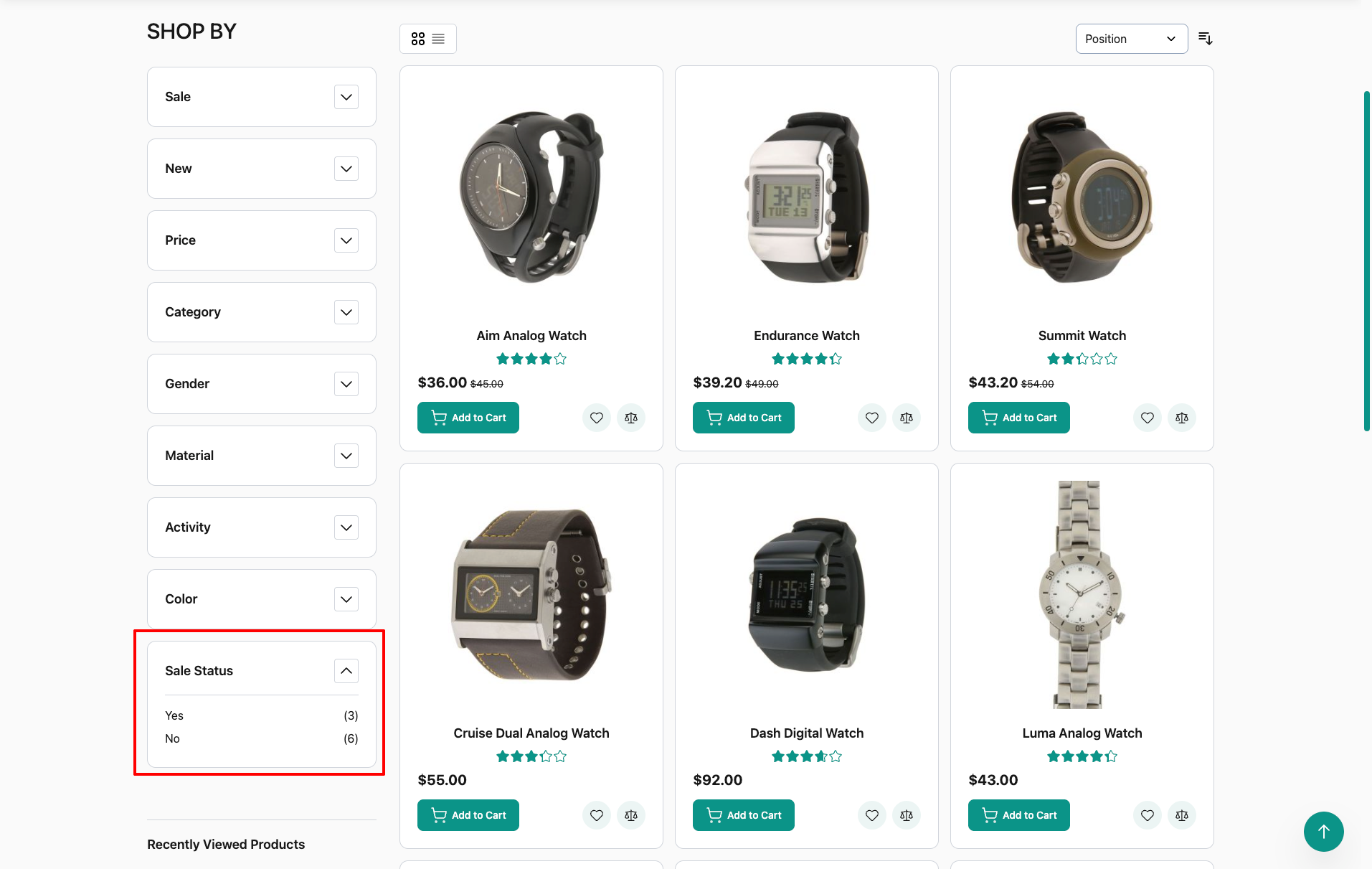This screenshot has width=1372, height=869.
Task: Expand the Category filter section
Action: (x=346, y=312)
